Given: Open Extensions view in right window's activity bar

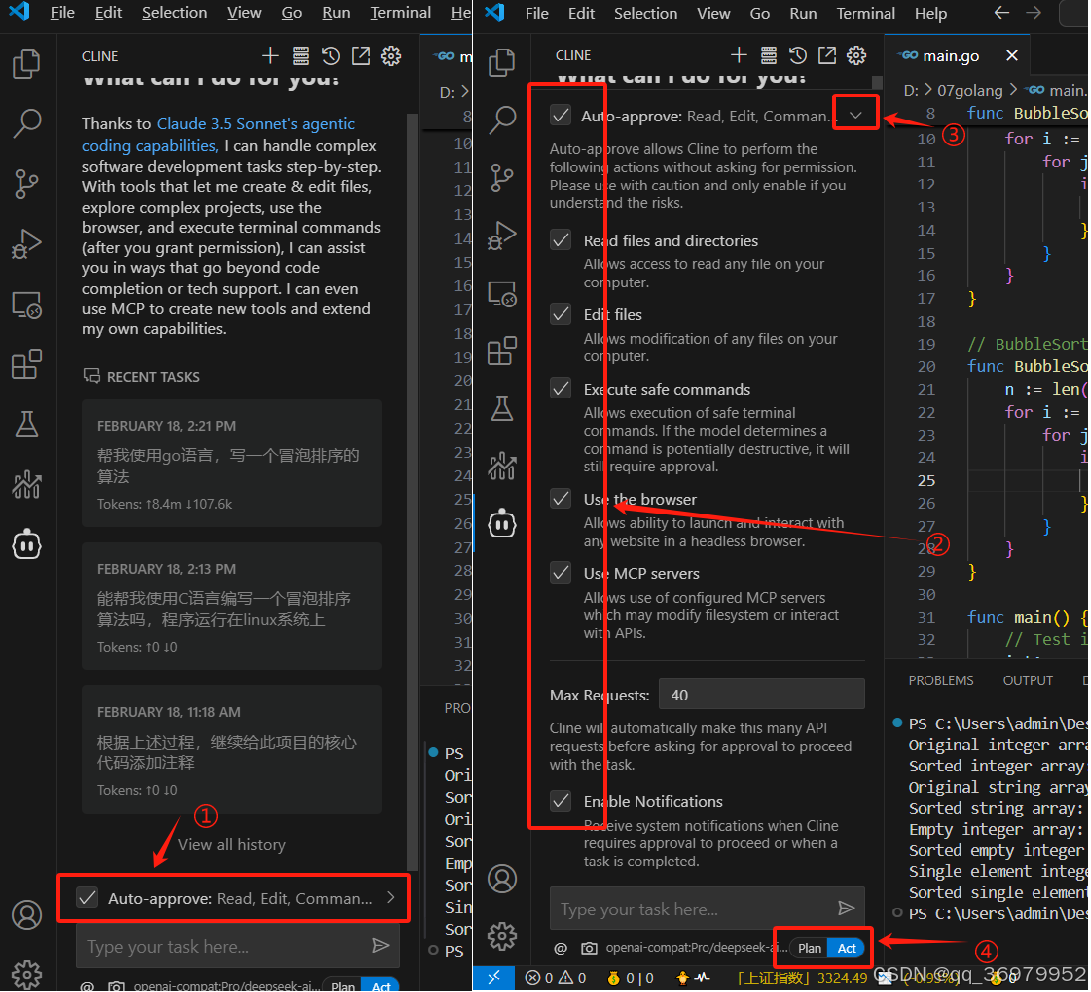Looking at the screenshot, I should [x=502, y=351].
